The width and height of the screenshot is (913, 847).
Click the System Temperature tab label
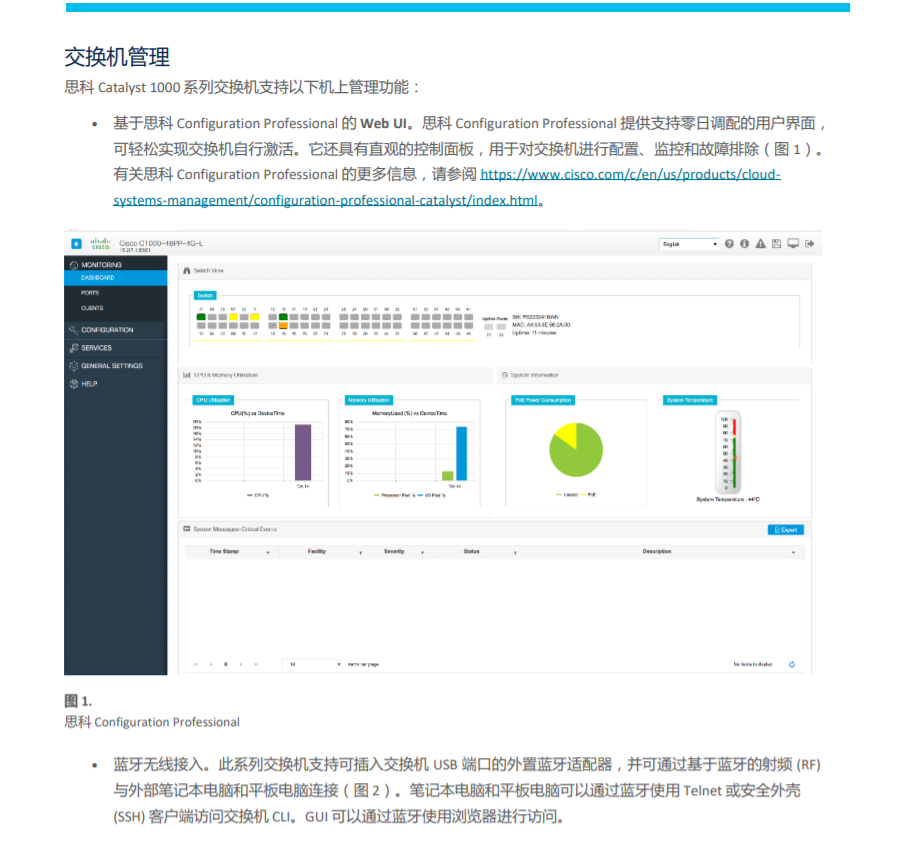690,401
